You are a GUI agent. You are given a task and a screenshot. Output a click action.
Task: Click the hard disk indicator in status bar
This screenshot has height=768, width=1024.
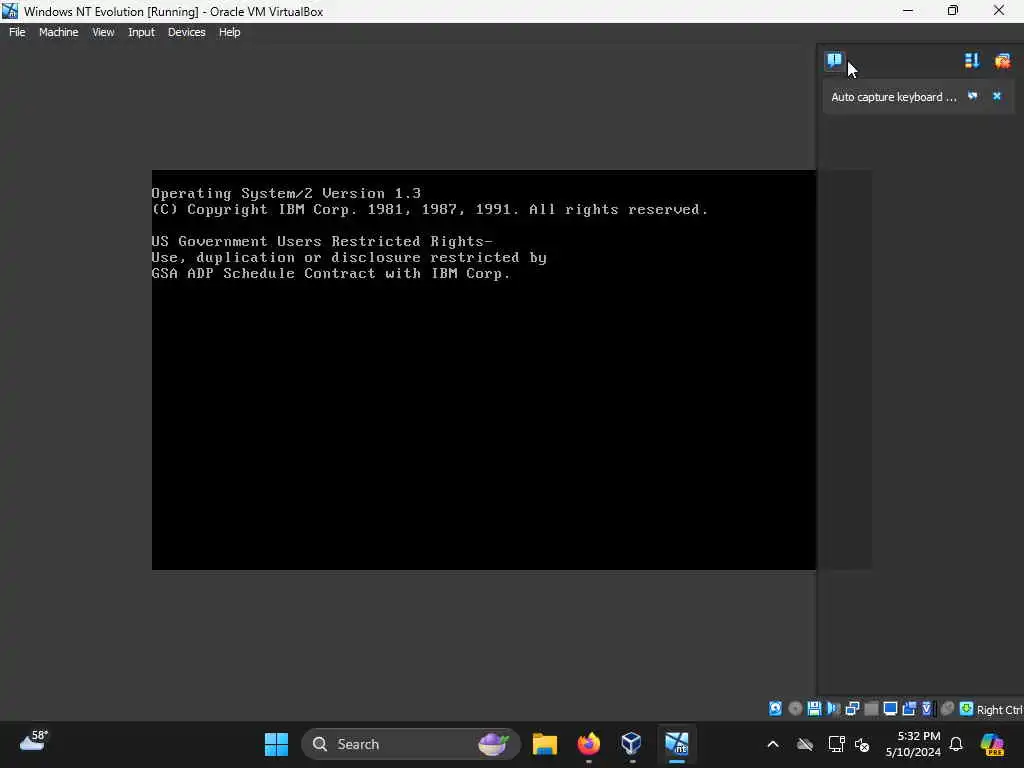pyautogui.click(x=775, y=709)
